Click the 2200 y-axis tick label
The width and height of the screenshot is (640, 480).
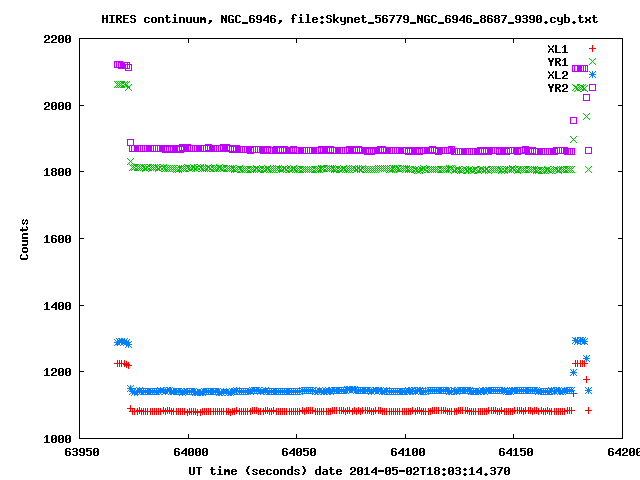[x=57, y=39]
